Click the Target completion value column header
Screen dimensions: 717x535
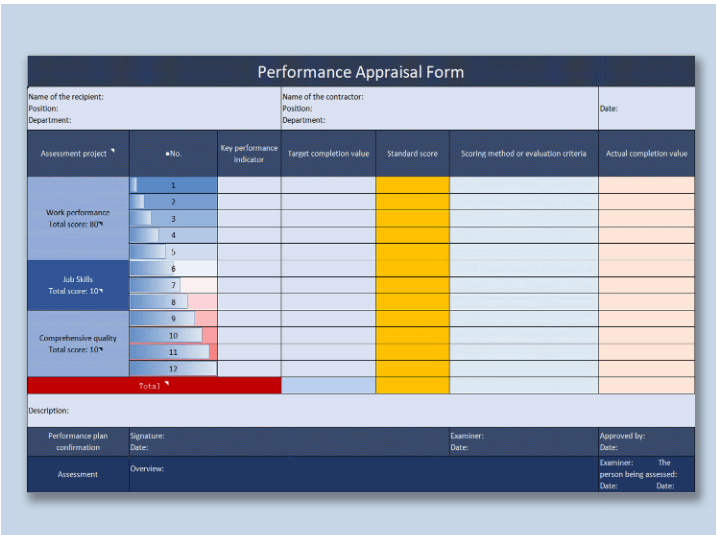tap(328, 154)
